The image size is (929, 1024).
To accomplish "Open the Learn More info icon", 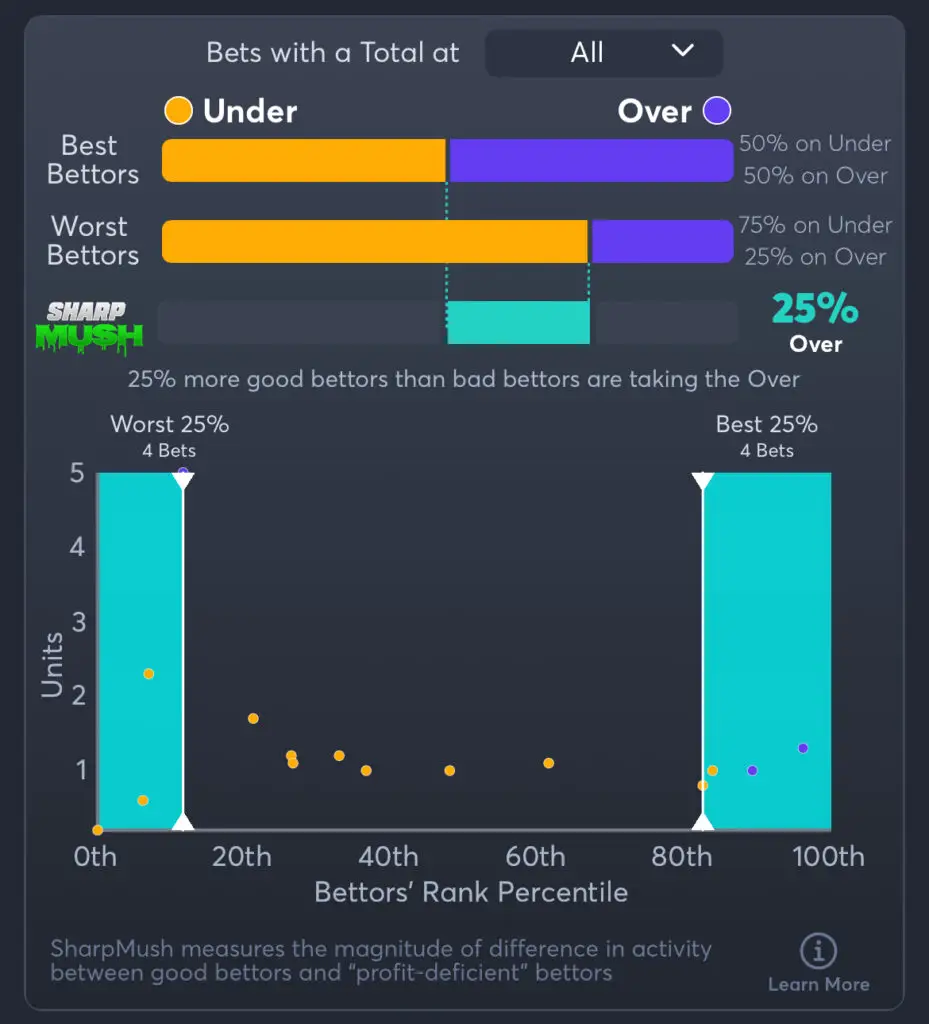I will coord(818,951).
